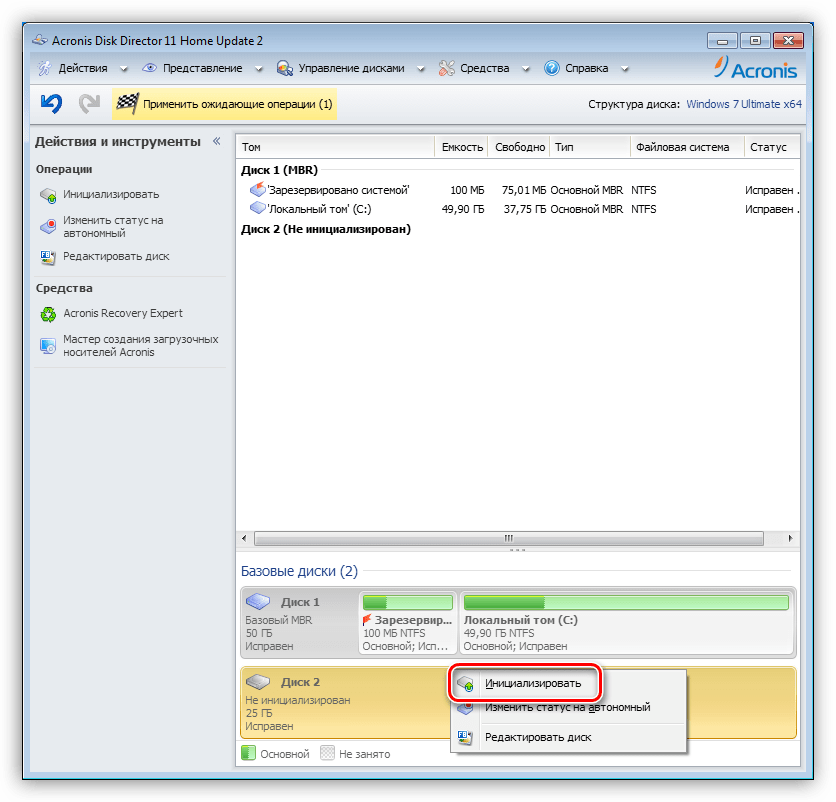Screen dimensions: 836x802
Task: Open the Представление menu
Action: 203,68
